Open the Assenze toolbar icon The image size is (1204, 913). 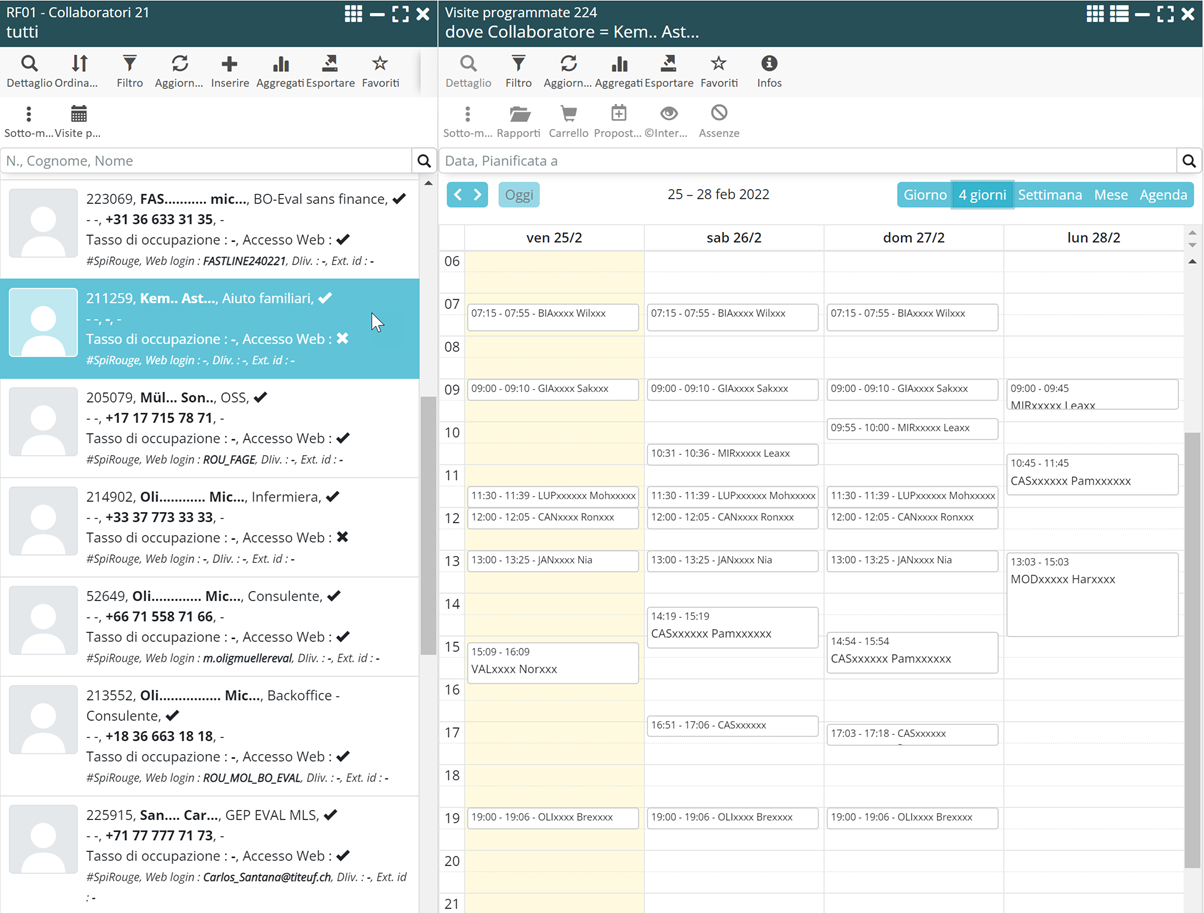coord(718,114)
